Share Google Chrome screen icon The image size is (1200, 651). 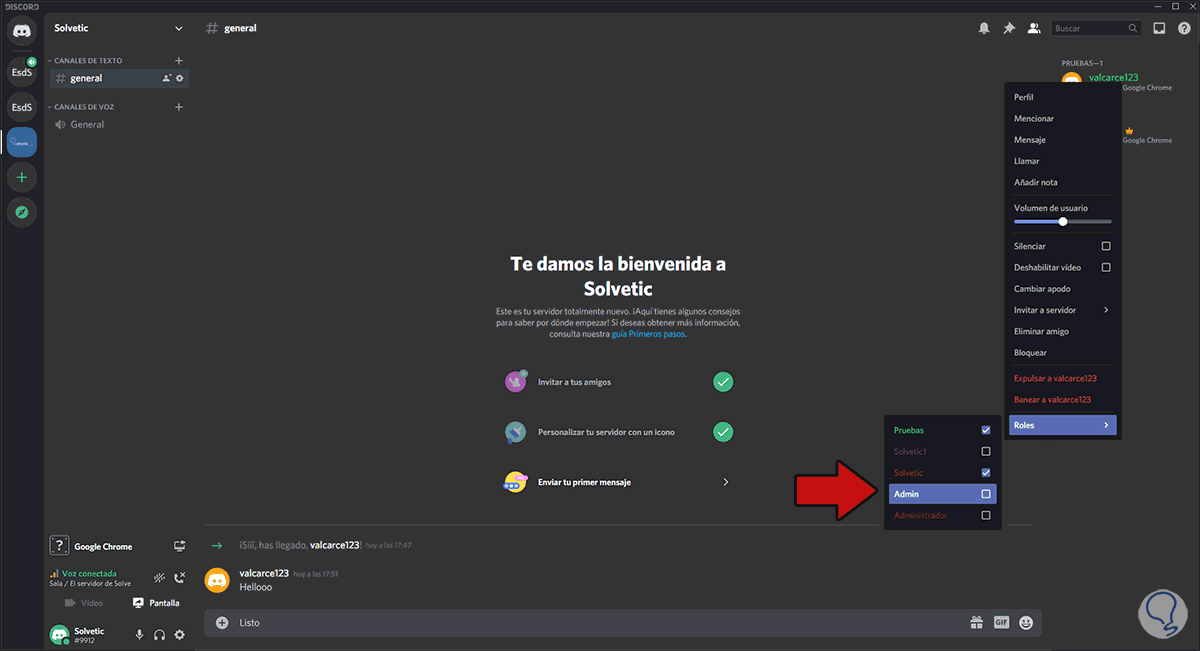click(x=180, y=546)
